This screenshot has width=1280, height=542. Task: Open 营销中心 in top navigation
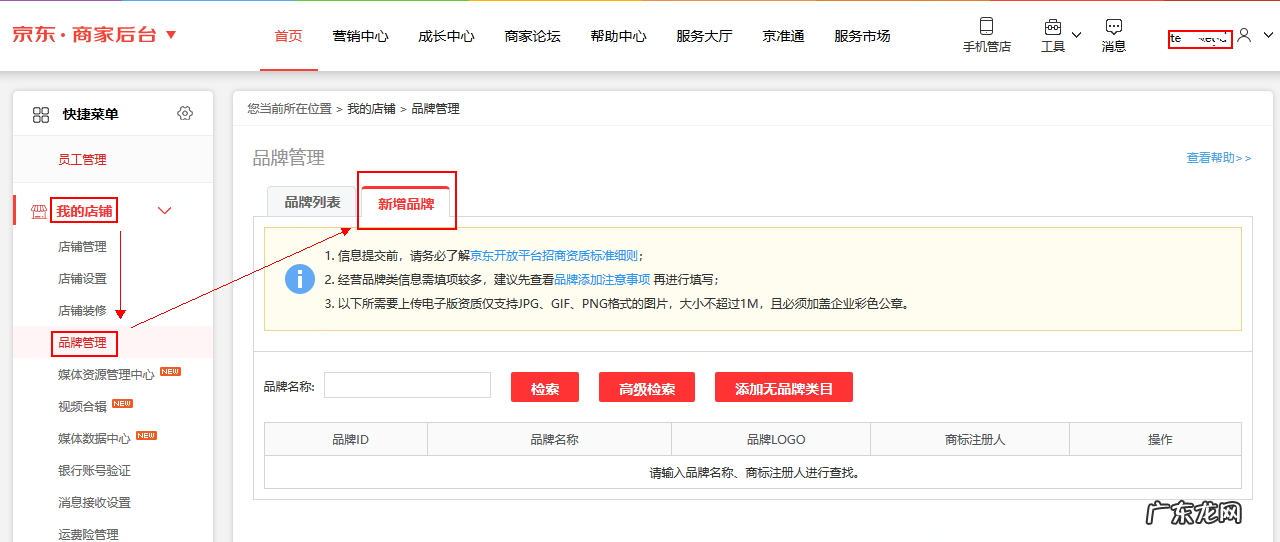(x=360, y=36)
